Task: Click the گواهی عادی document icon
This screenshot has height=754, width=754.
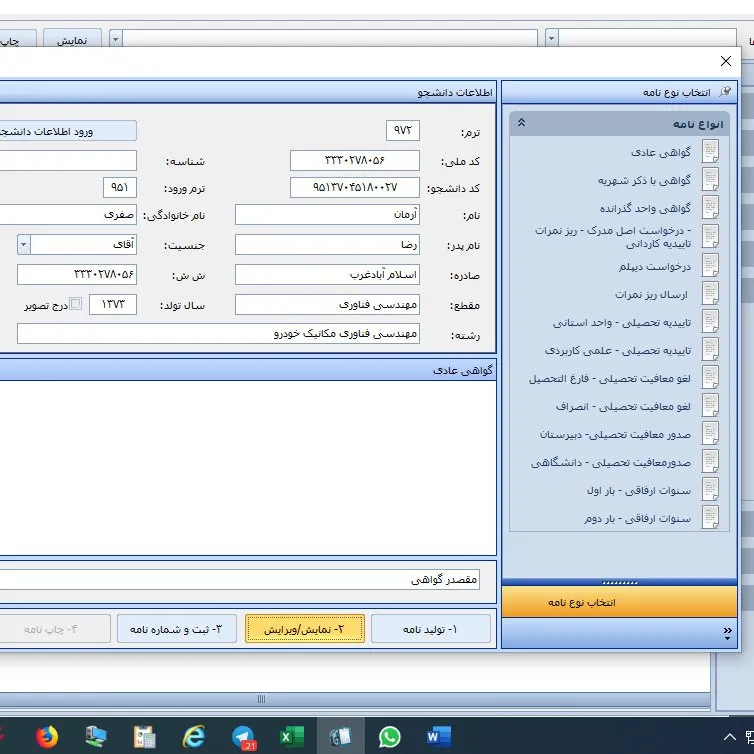Action: [x=710, y=152]
